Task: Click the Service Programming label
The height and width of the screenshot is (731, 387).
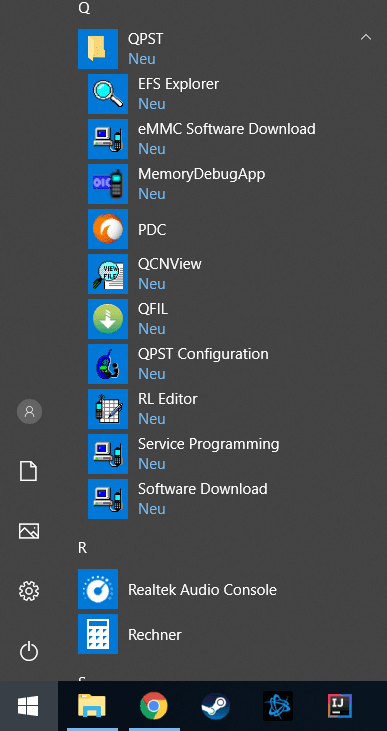Action: (208, 444)
